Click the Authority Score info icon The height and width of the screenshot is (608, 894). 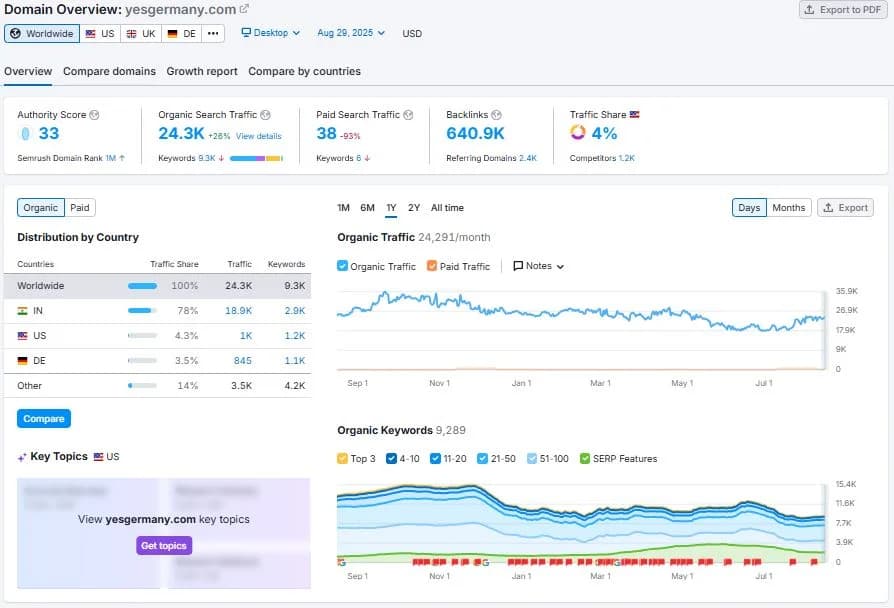[x=94, y=115]
